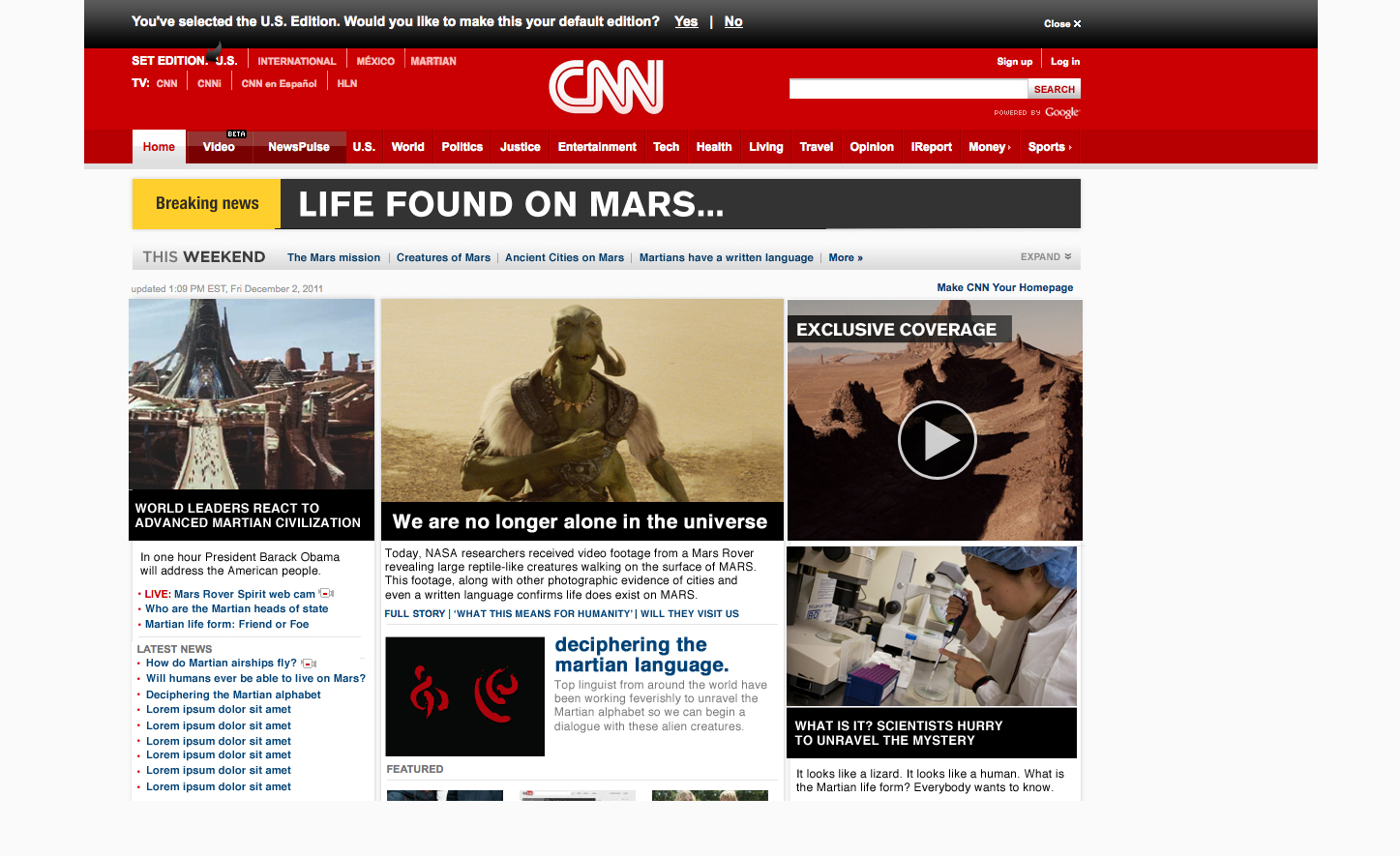Select the Politics nav tab
This screenshot has width=1400, height=856.
462,147
